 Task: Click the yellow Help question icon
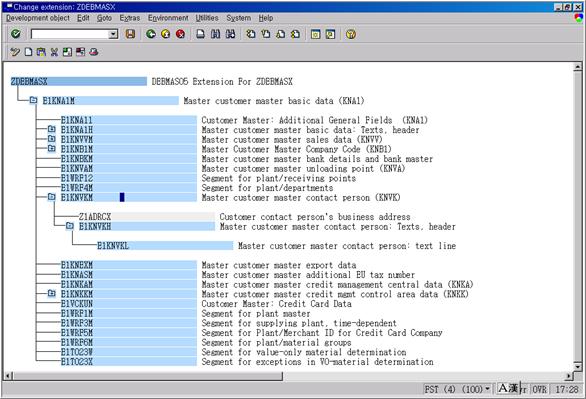tap(351, 34)
